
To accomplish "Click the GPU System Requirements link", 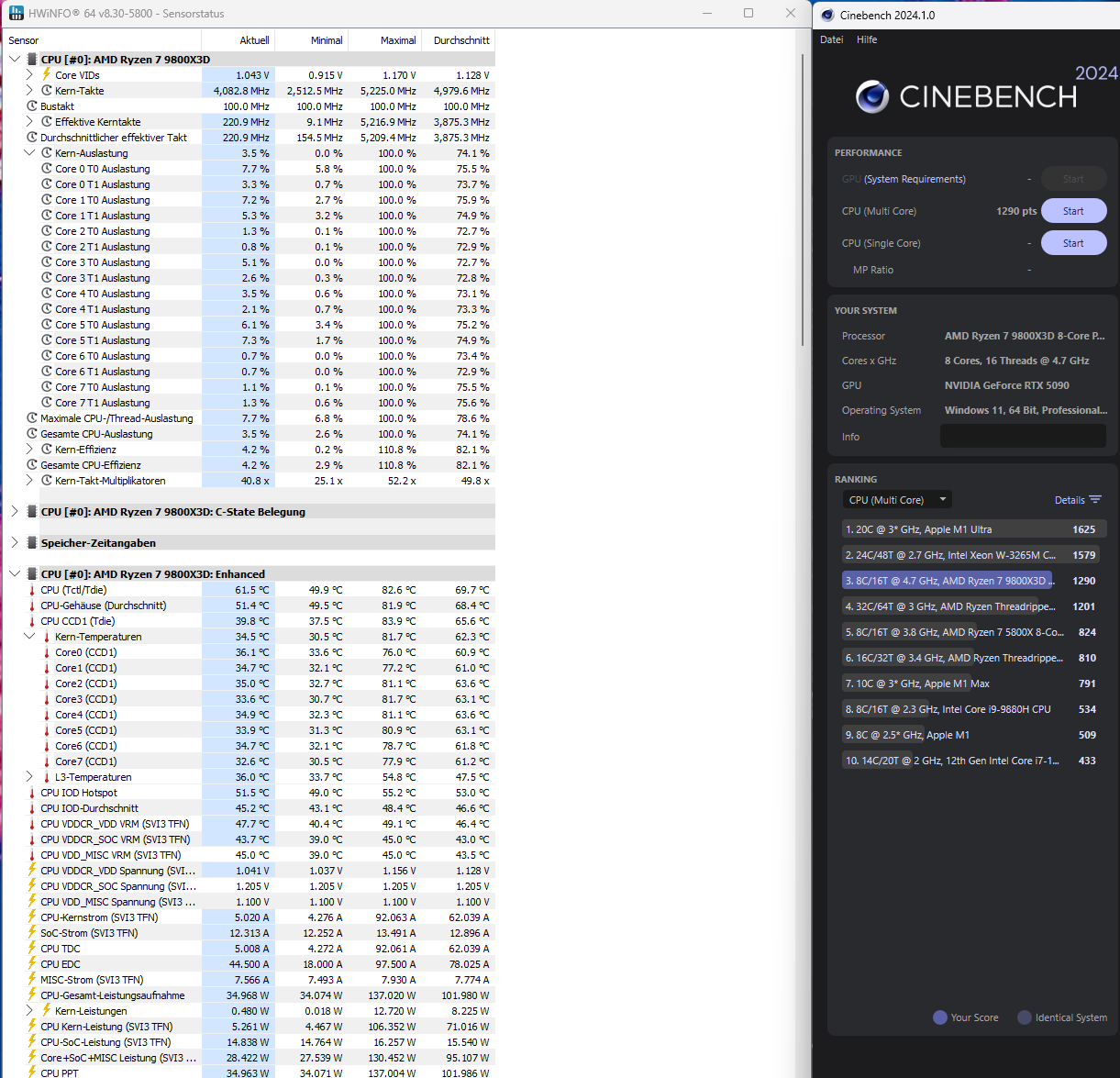I will coord(915,179).
